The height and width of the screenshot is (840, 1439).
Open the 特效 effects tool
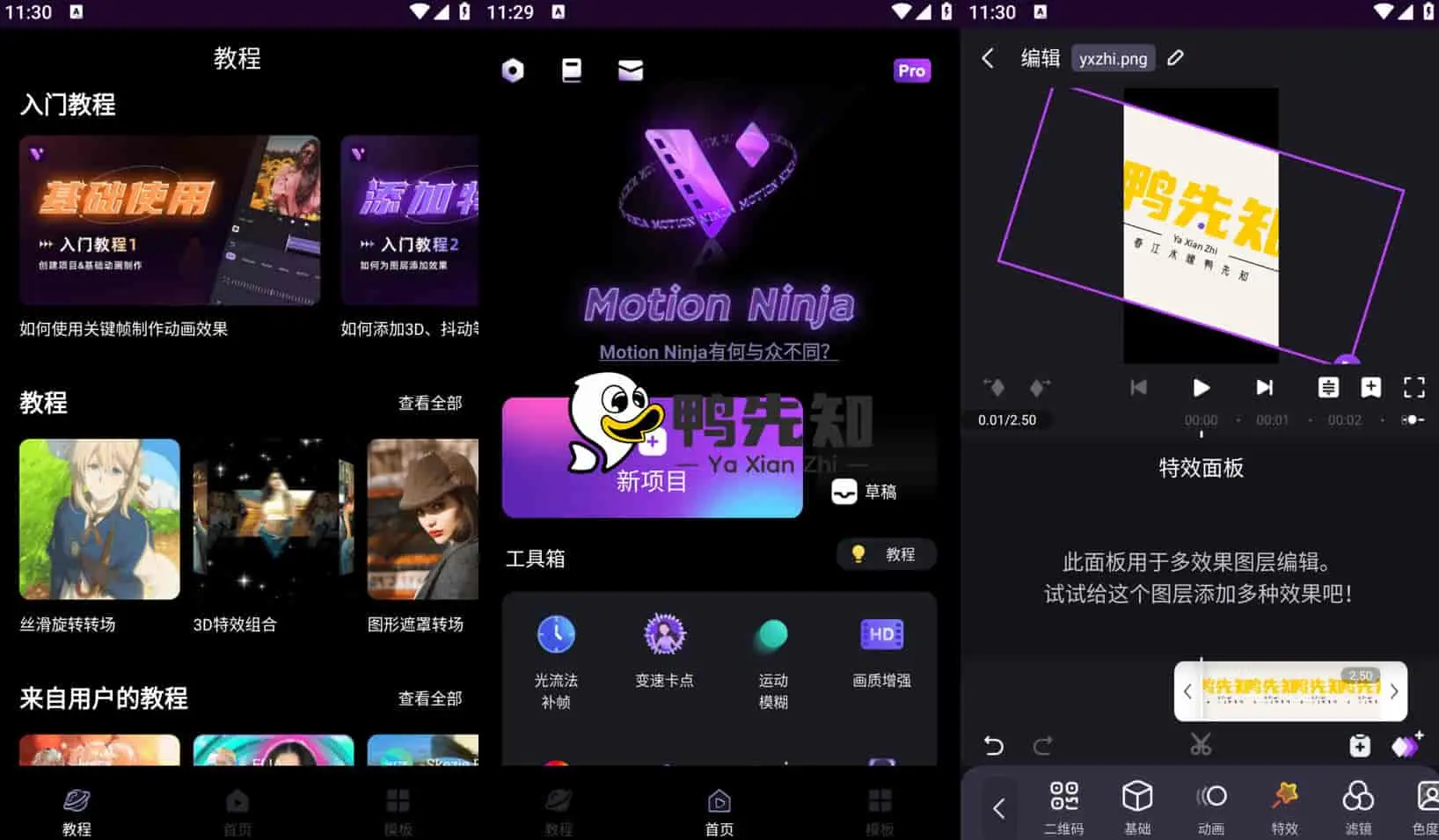1285,808
